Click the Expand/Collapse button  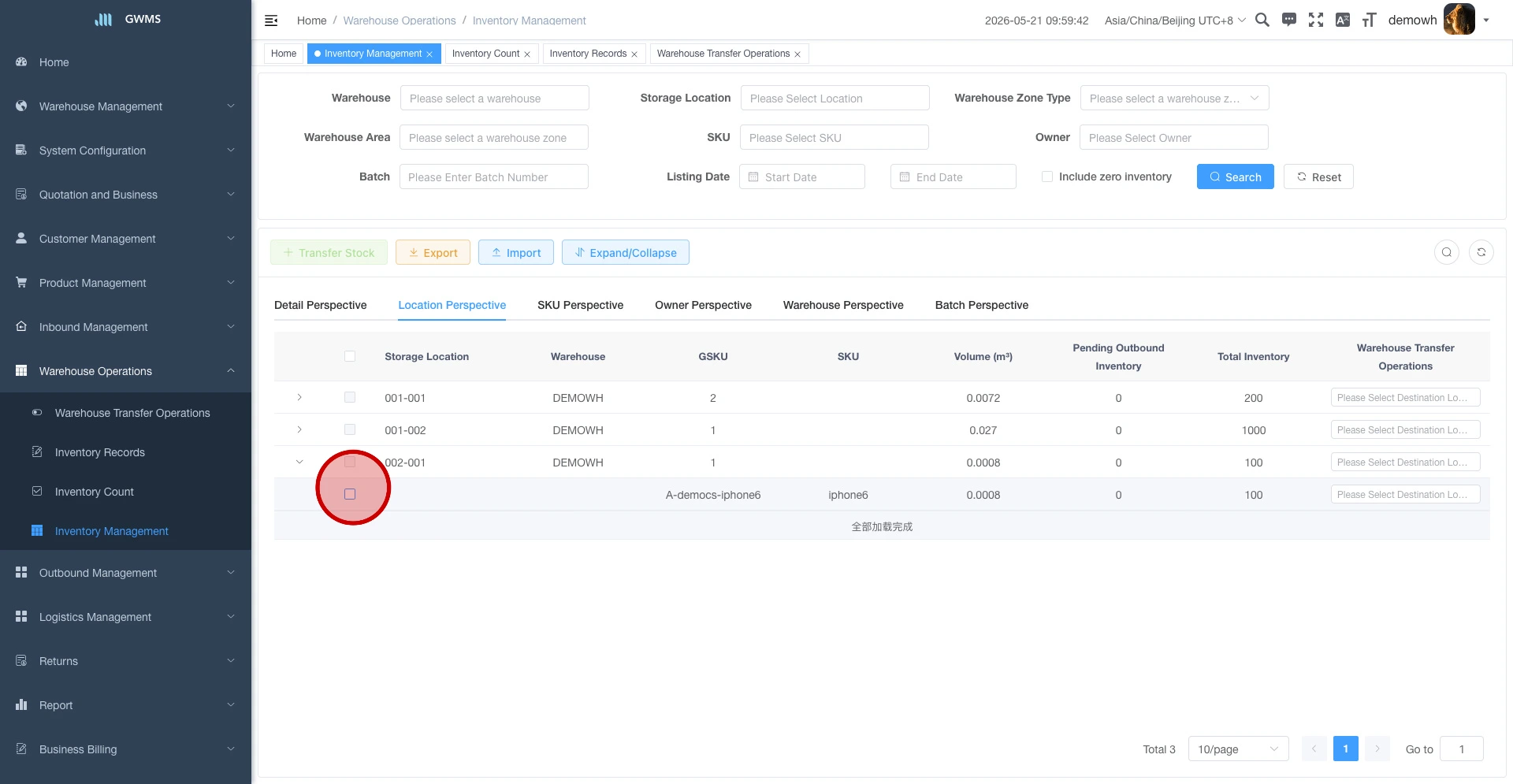tap(626, 252)
